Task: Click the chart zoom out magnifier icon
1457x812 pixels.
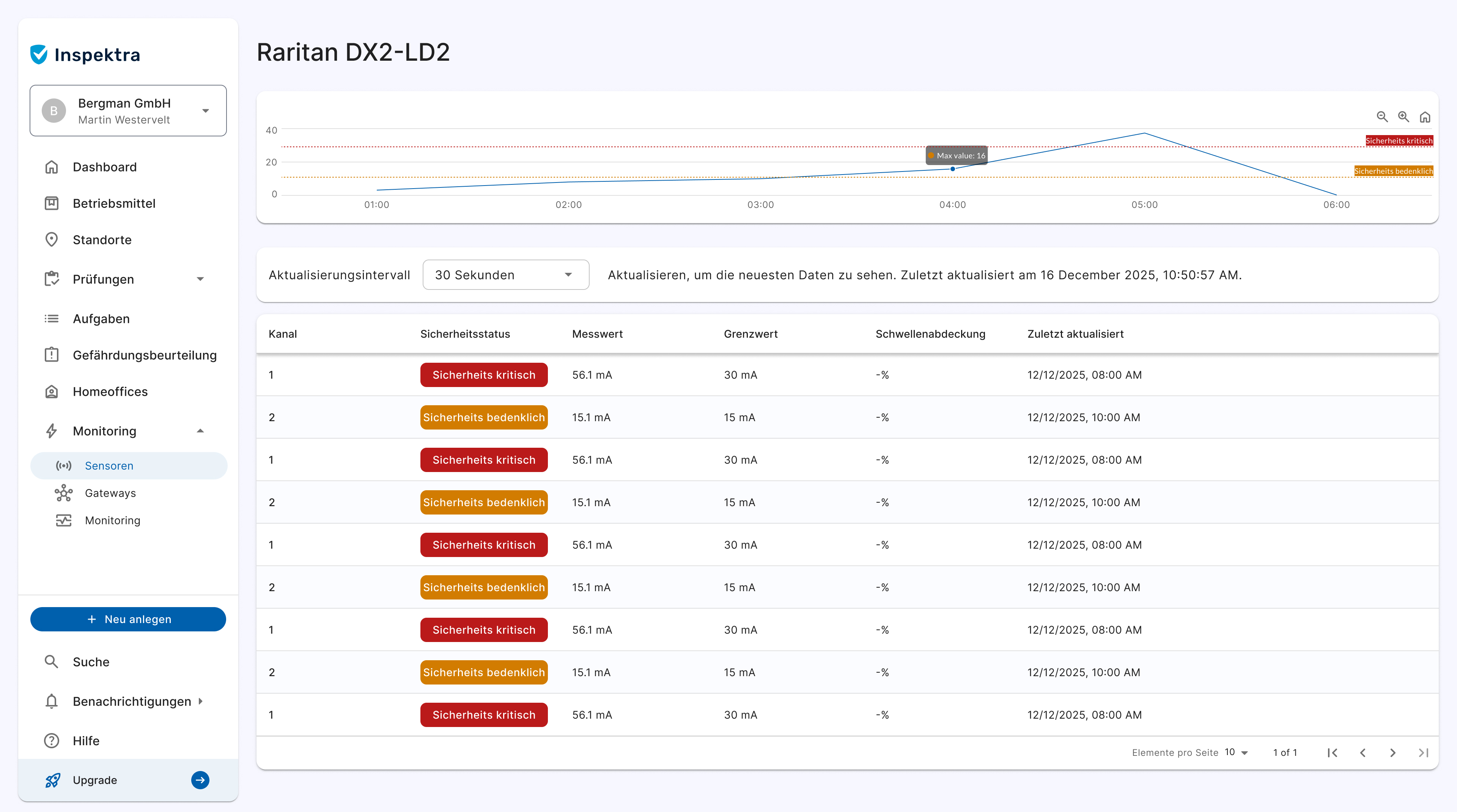Action: [1382, 116]
